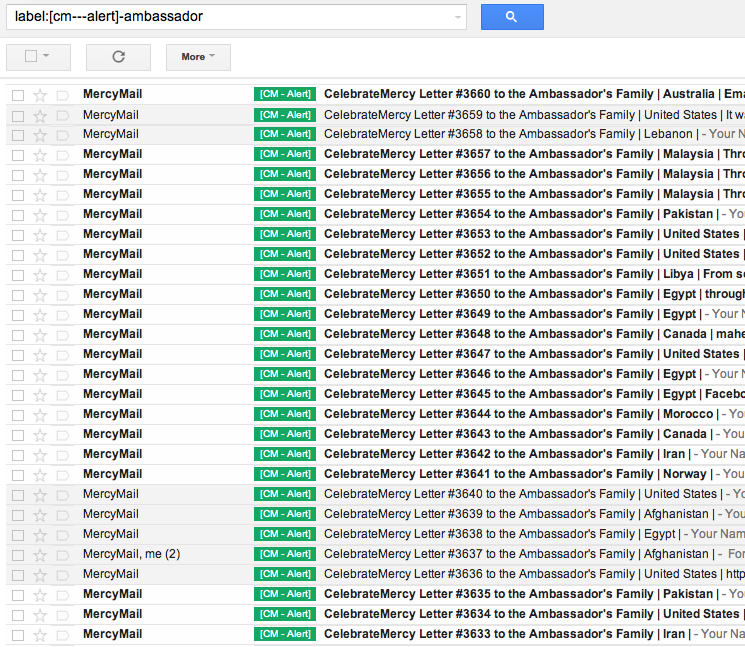
Task: Select the Letter #3658 Lebanon email checkbox
Action: [x=18, y=135]
